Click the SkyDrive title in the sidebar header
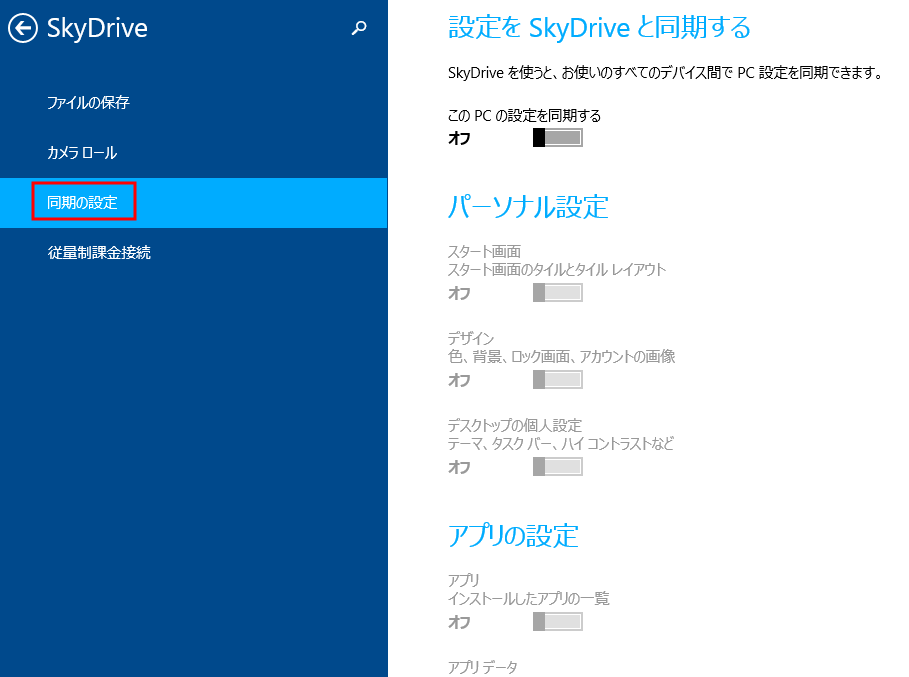 click(x=97, y=29)
